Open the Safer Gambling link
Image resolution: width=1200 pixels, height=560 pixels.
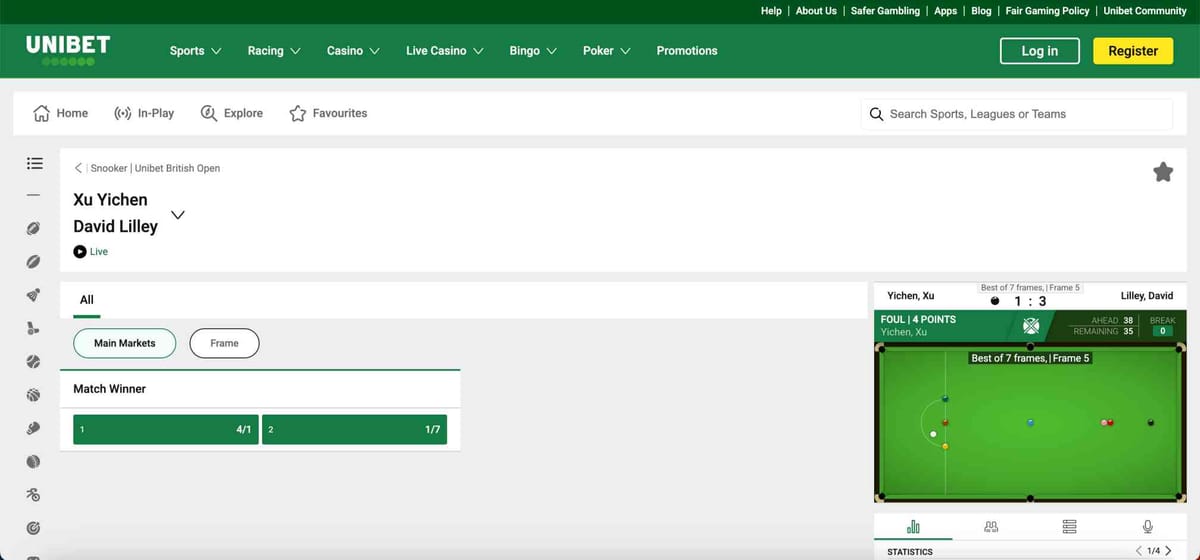(885, 11)
